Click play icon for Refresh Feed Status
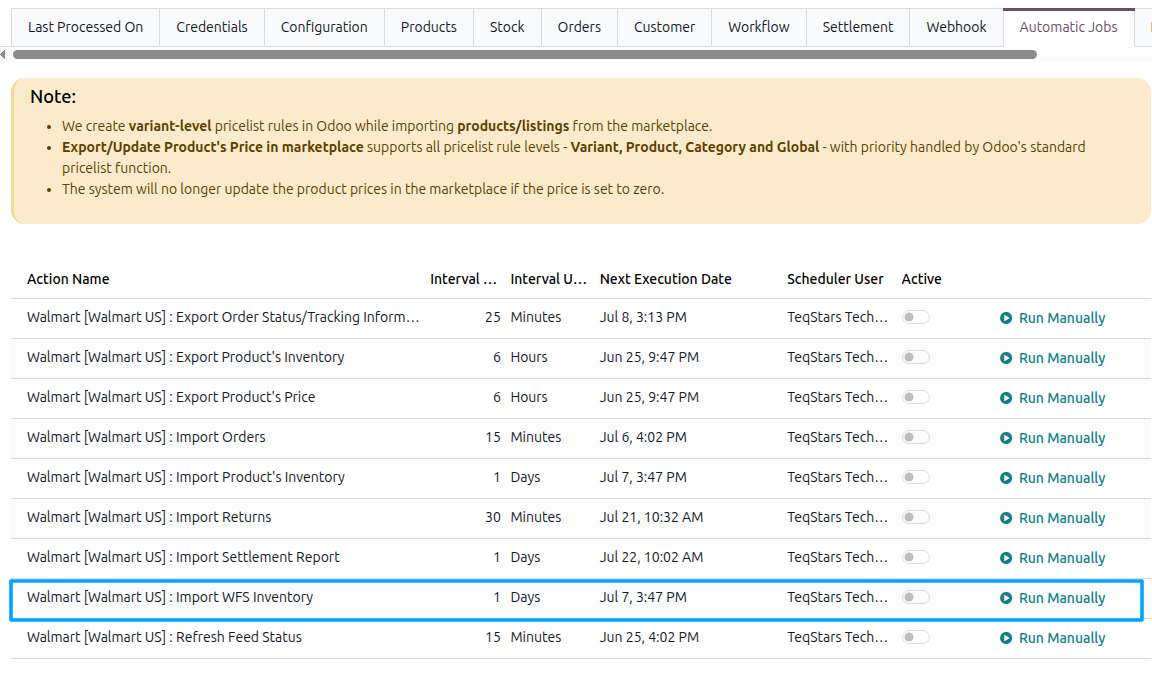 (x=1006, y=638)
